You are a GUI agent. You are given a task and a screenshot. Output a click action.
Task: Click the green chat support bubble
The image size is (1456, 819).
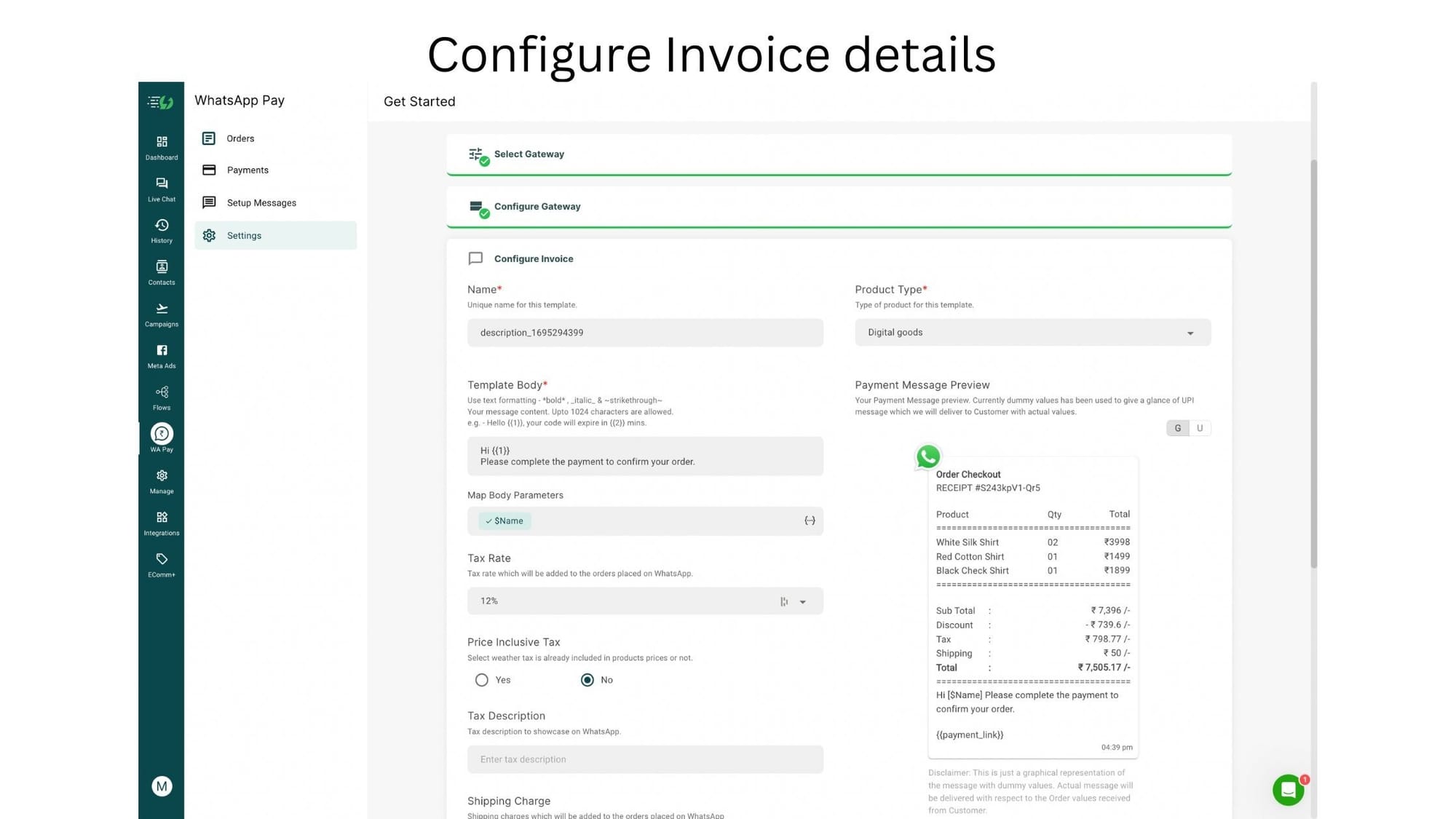click(x=1288, y=790)
